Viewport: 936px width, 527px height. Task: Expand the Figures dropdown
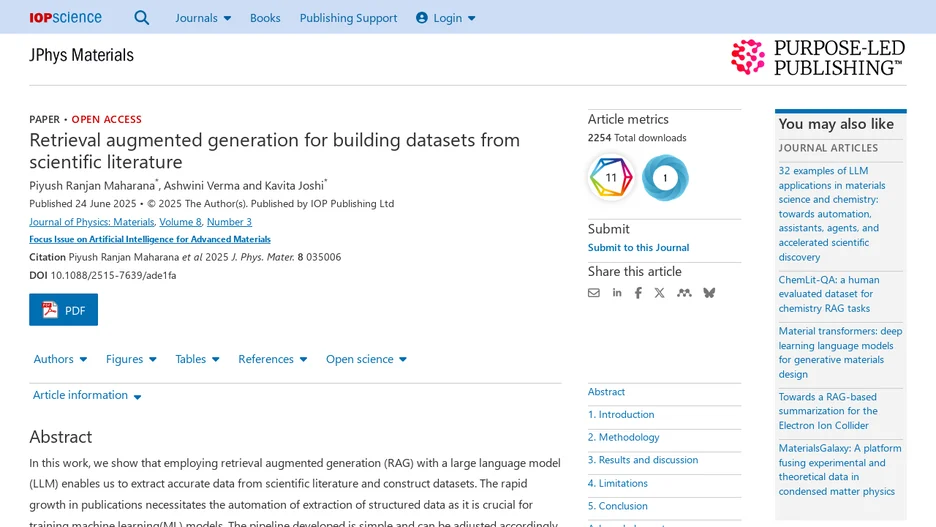[131, 359]
